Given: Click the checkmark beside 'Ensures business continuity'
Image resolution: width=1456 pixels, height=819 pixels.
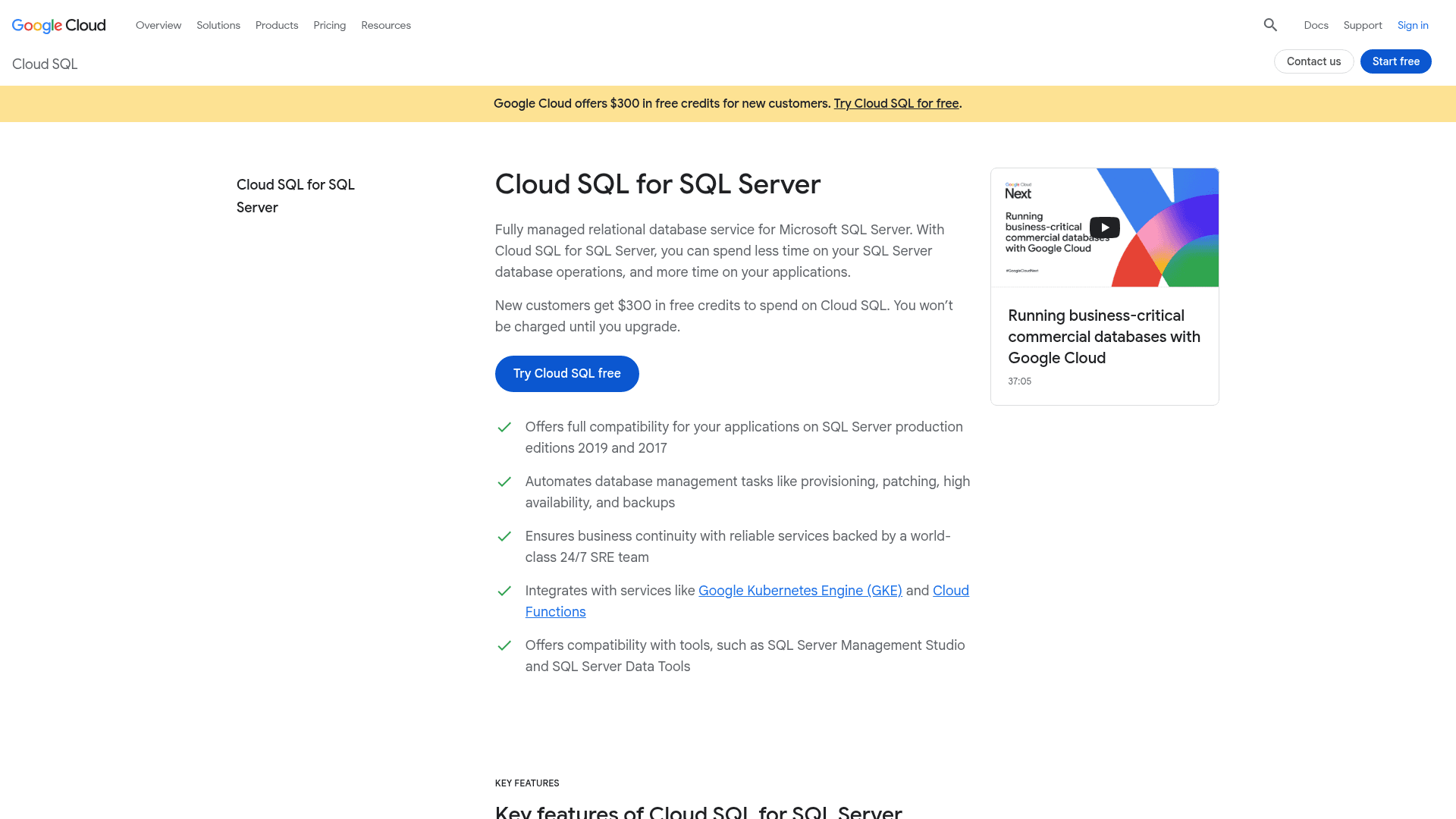Looking at the screenshot, I should tap(504, 536).
